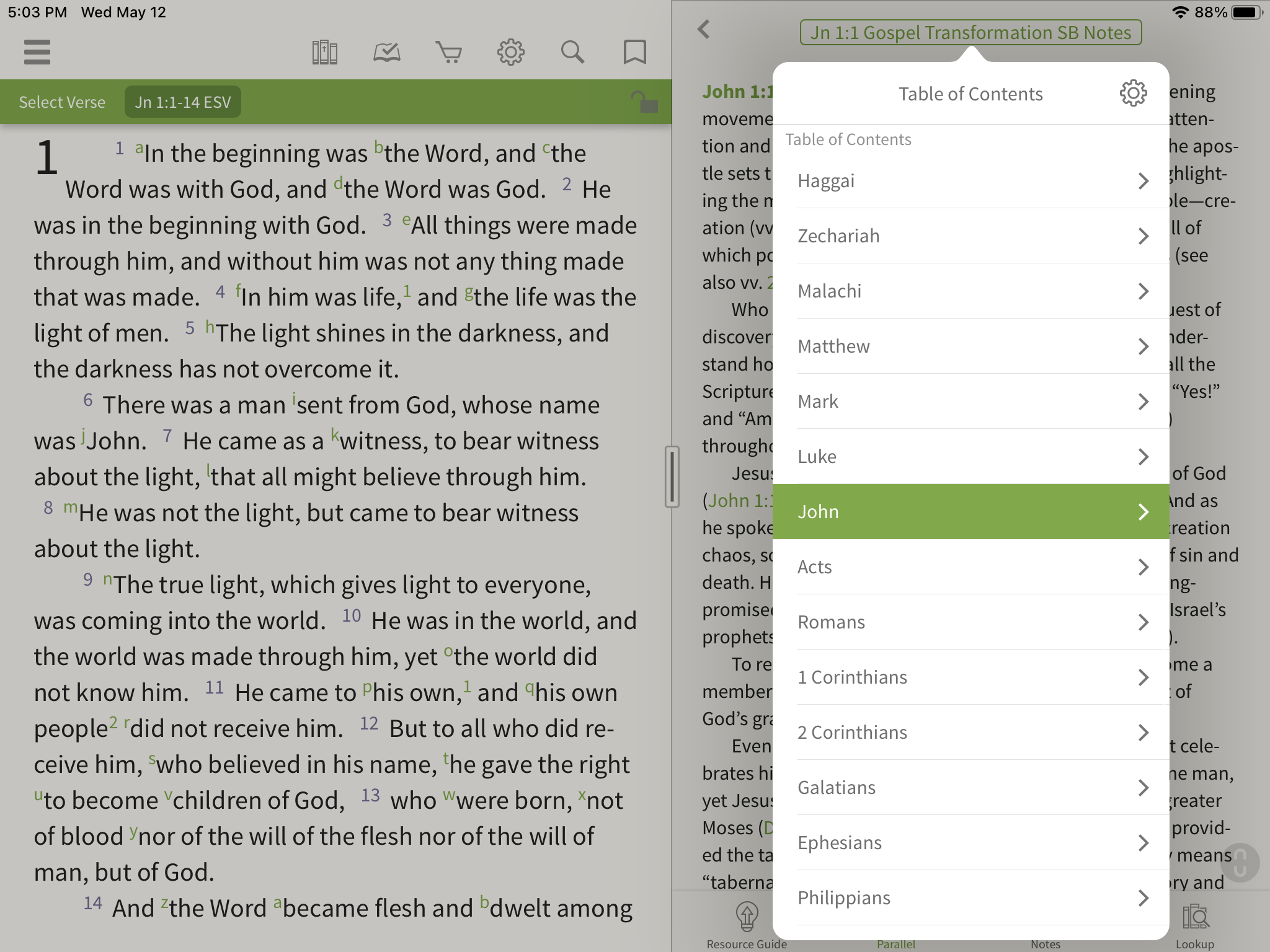Expand the Haggai chevron
Image resolution: width=1270 pixels, height=952 pixels.
tap(1143, 181)
